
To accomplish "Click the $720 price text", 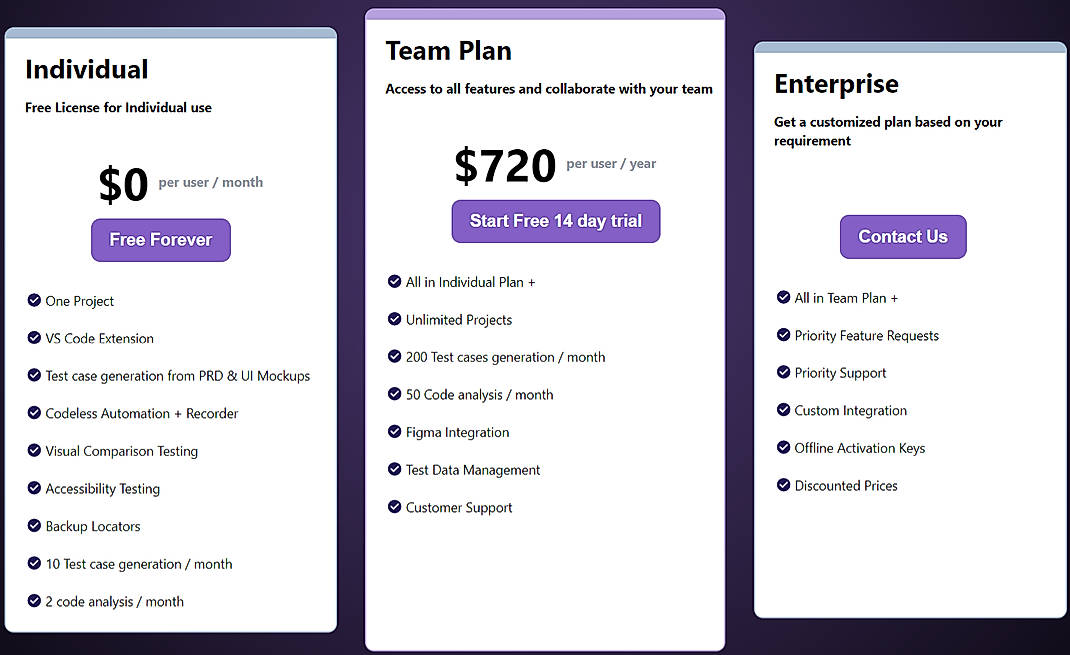I will (x=505, y=166).
